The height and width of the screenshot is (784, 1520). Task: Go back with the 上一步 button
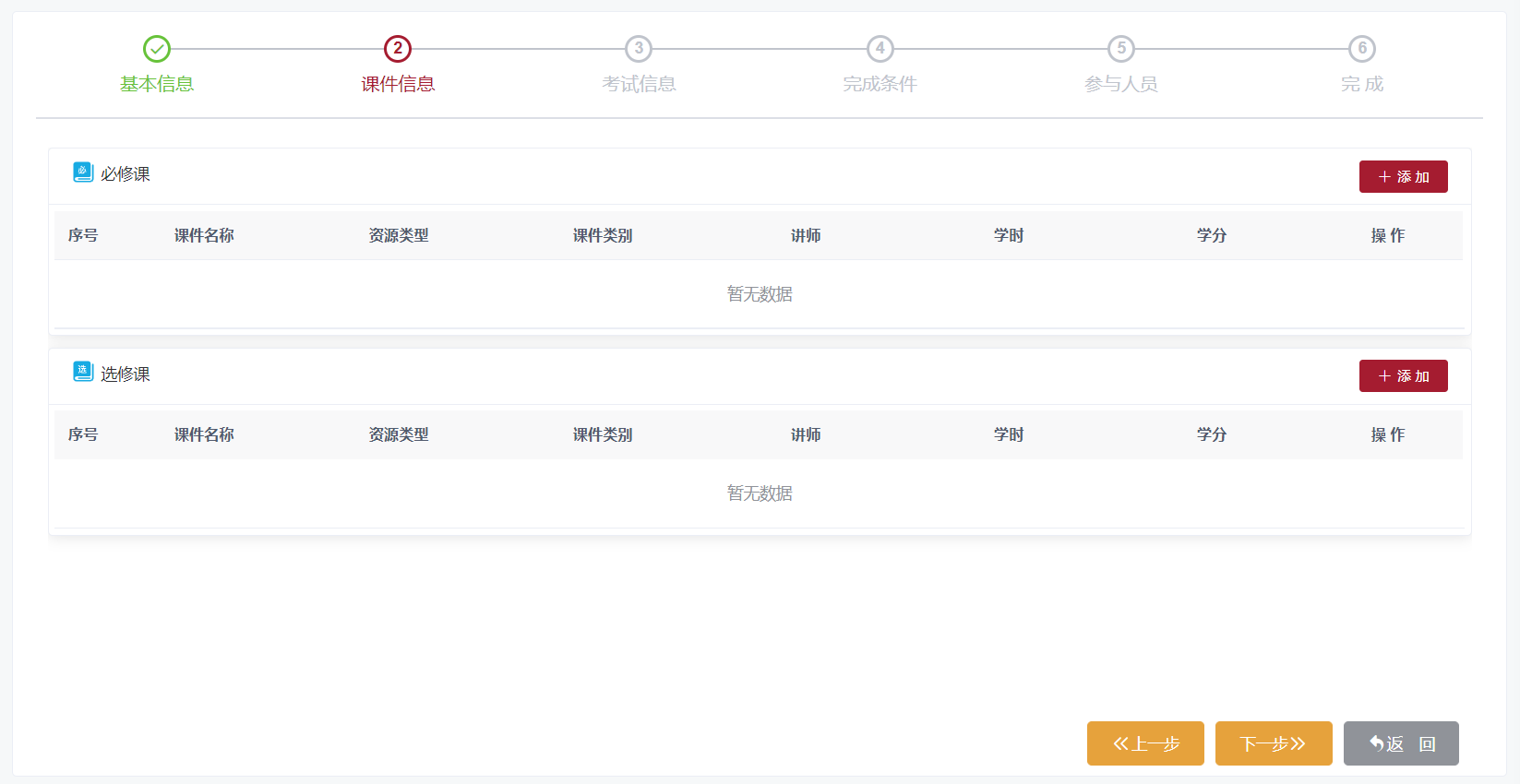click(x=1145, y=743)
